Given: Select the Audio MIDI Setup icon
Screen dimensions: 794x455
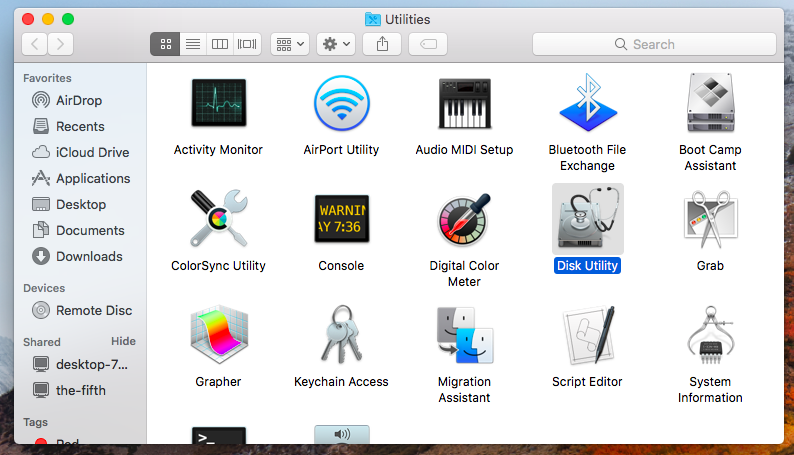Looking at the screenshot, I should pos(464,103).
